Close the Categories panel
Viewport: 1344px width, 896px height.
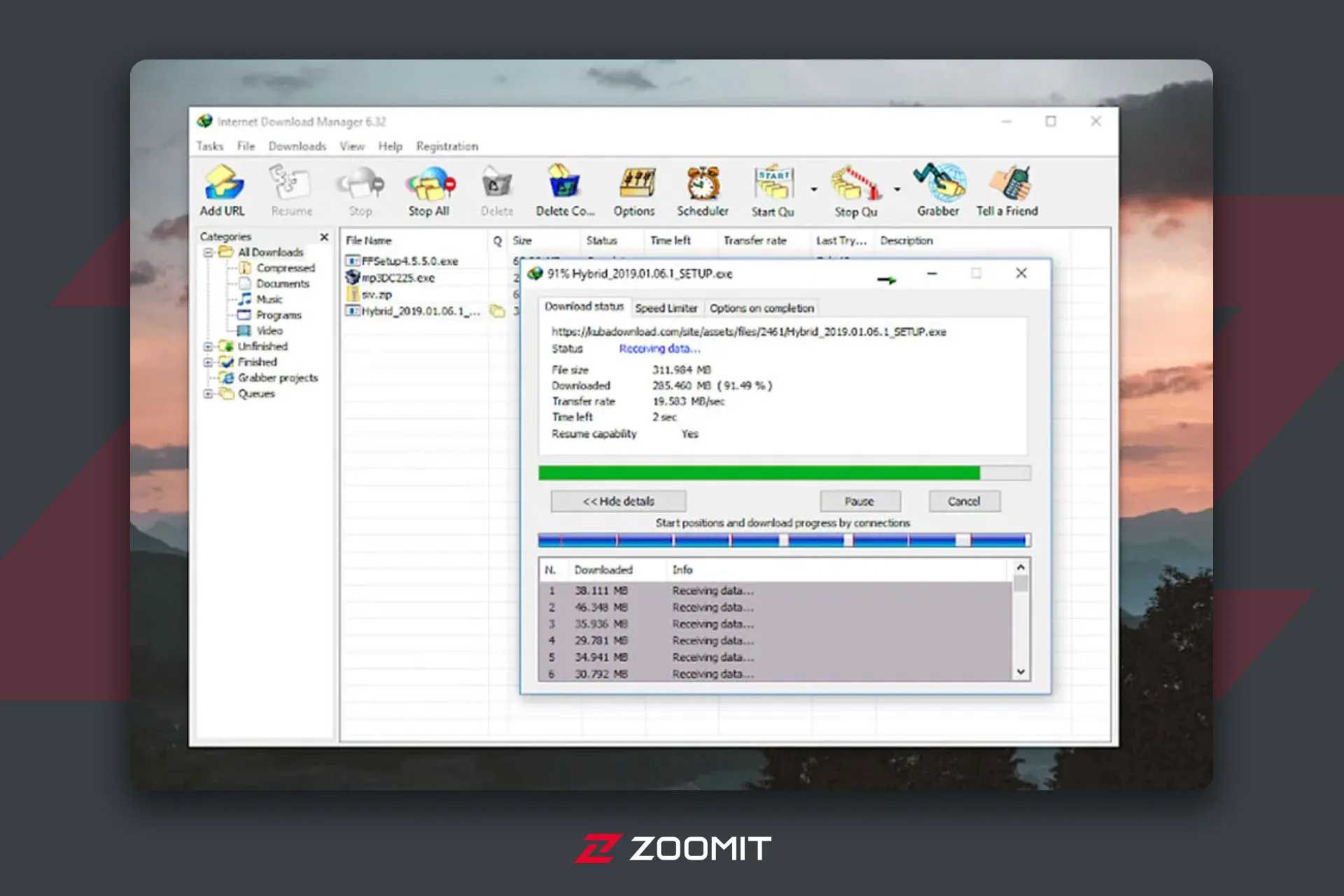click(x=324, y=237)
